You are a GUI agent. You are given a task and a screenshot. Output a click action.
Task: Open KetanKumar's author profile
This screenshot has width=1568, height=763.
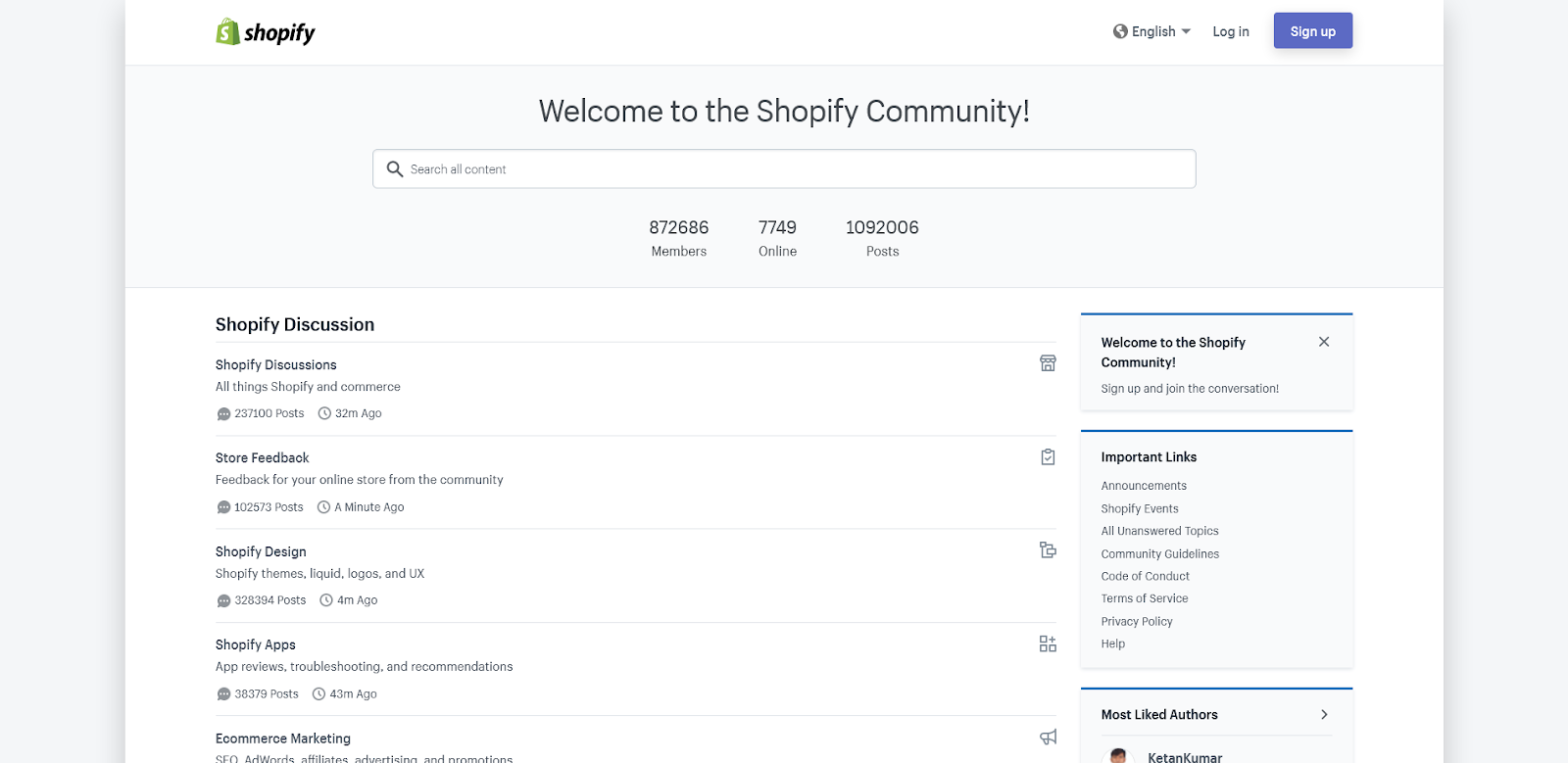pos(1184,757)
